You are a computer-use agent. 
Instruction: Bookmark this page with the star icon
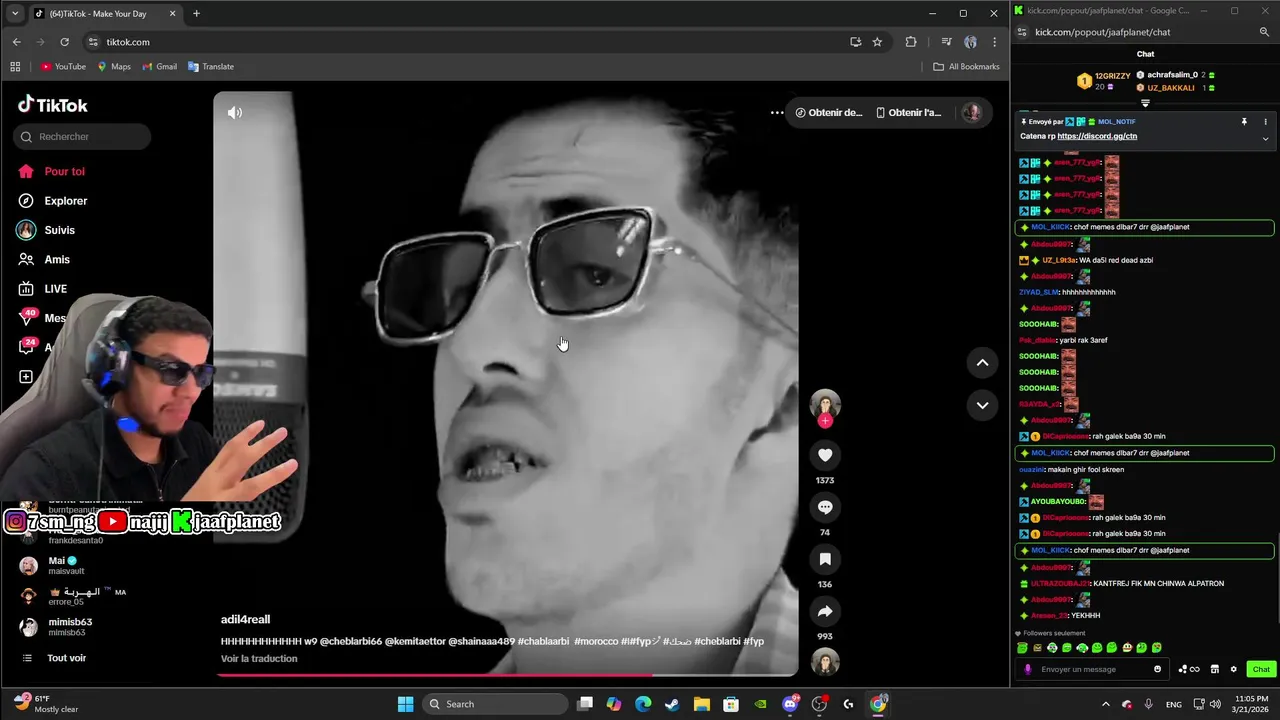tap(877, 42)
